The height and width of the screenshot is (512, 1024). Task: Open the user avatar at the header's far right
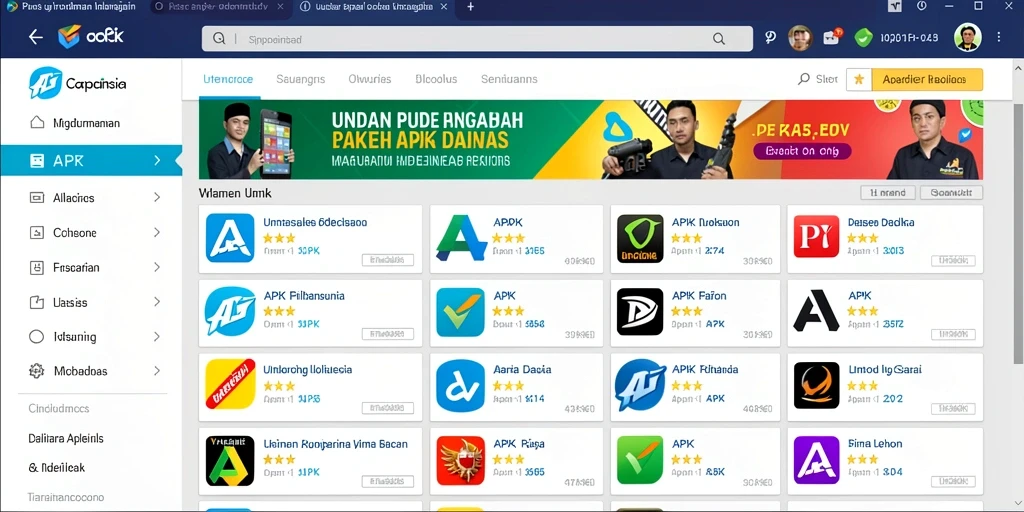click(x=967, y=37)
